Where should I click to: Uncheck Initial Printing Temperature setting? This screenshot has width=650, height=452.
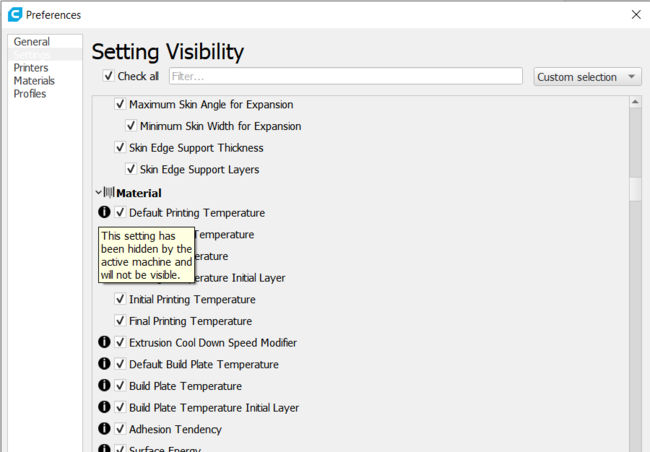click(x=120, y=299)
